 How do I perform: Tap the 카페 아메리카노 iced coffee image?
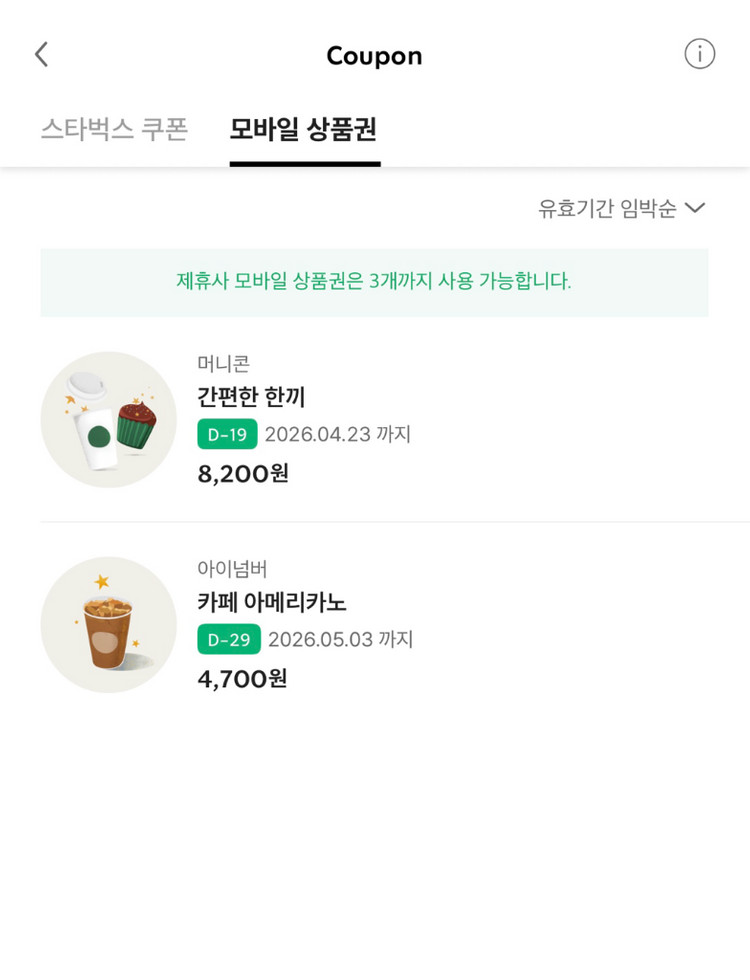[108, 625]
